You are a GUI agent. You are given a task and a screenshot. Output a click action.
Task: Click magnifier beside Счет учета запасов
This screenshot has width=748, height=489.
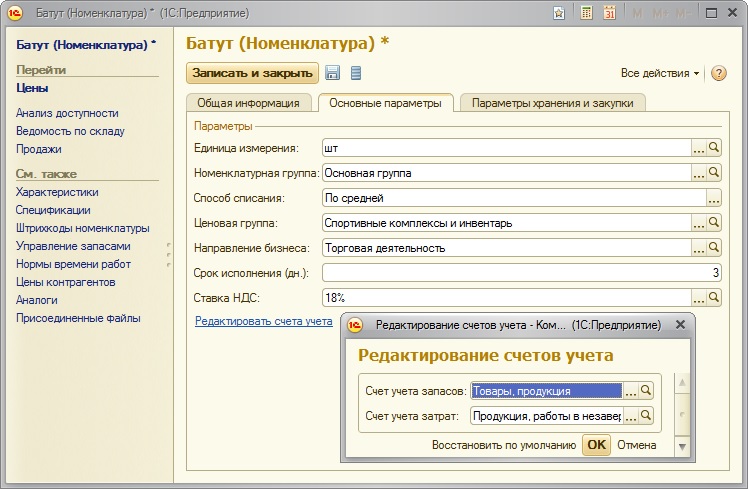[x=646, y=391]
